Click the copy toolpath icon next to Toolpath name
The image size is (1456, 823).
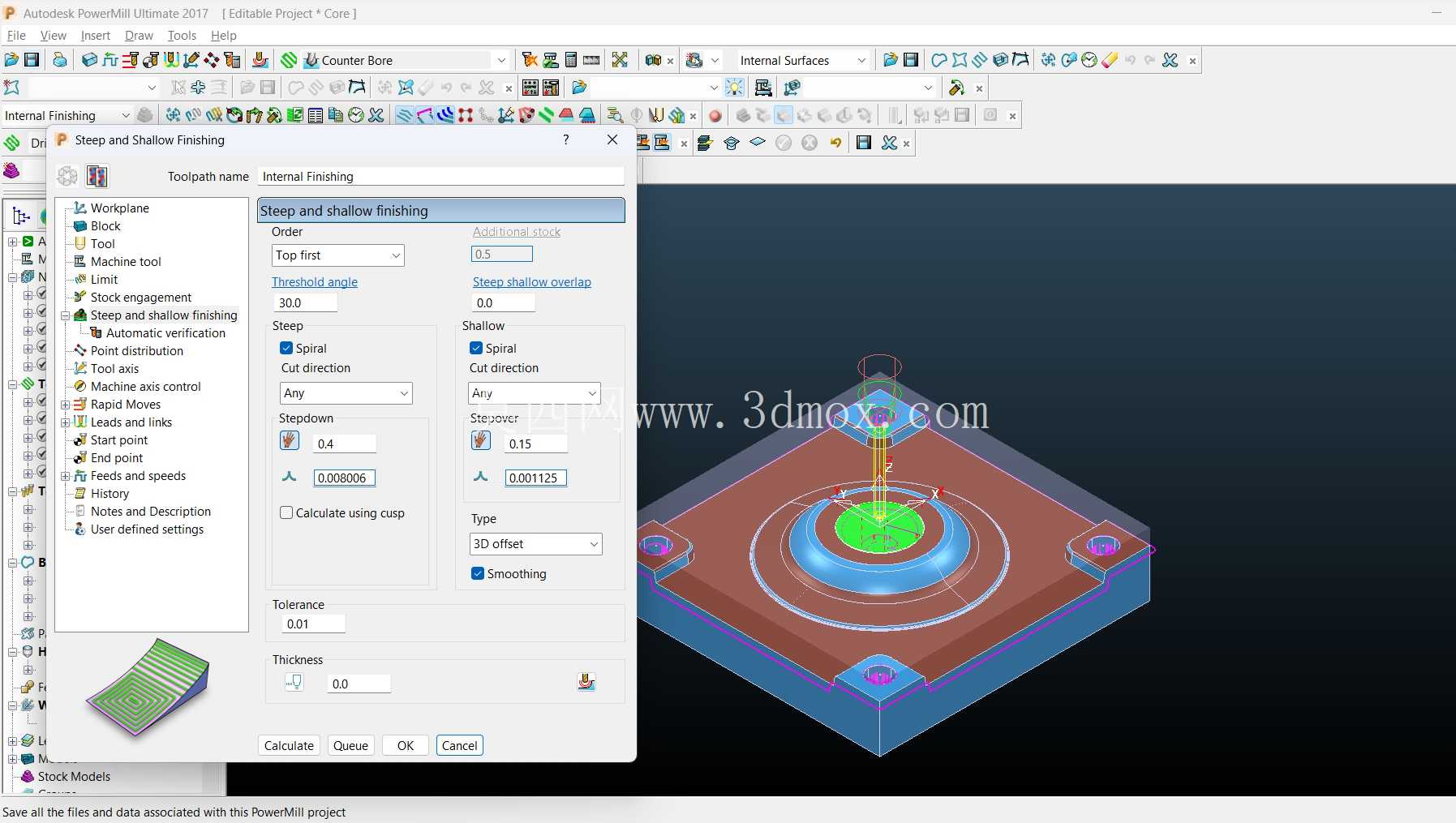(x=97, y=176)
